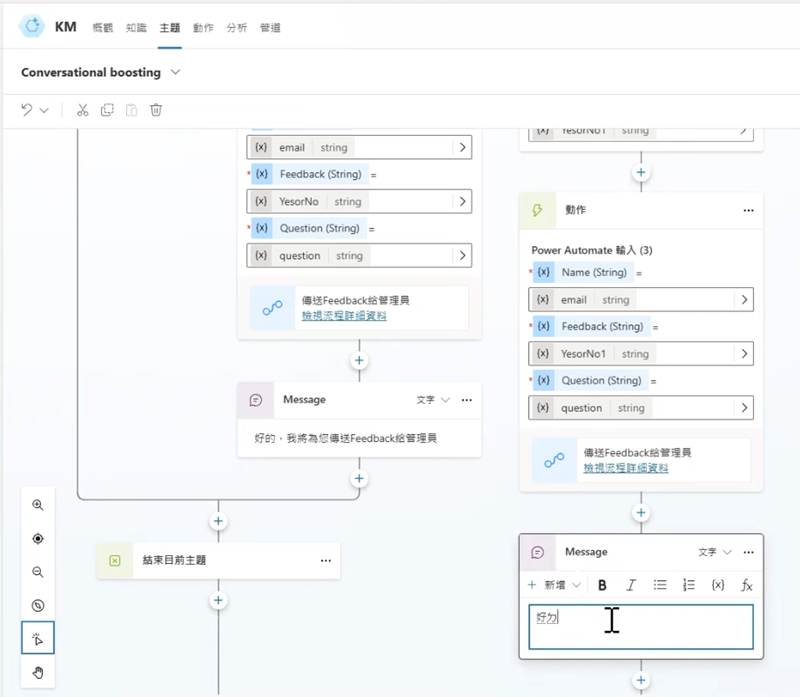Click the zoom out magnifier icon
Screen dimensions: 800x697
pos(38,572)
